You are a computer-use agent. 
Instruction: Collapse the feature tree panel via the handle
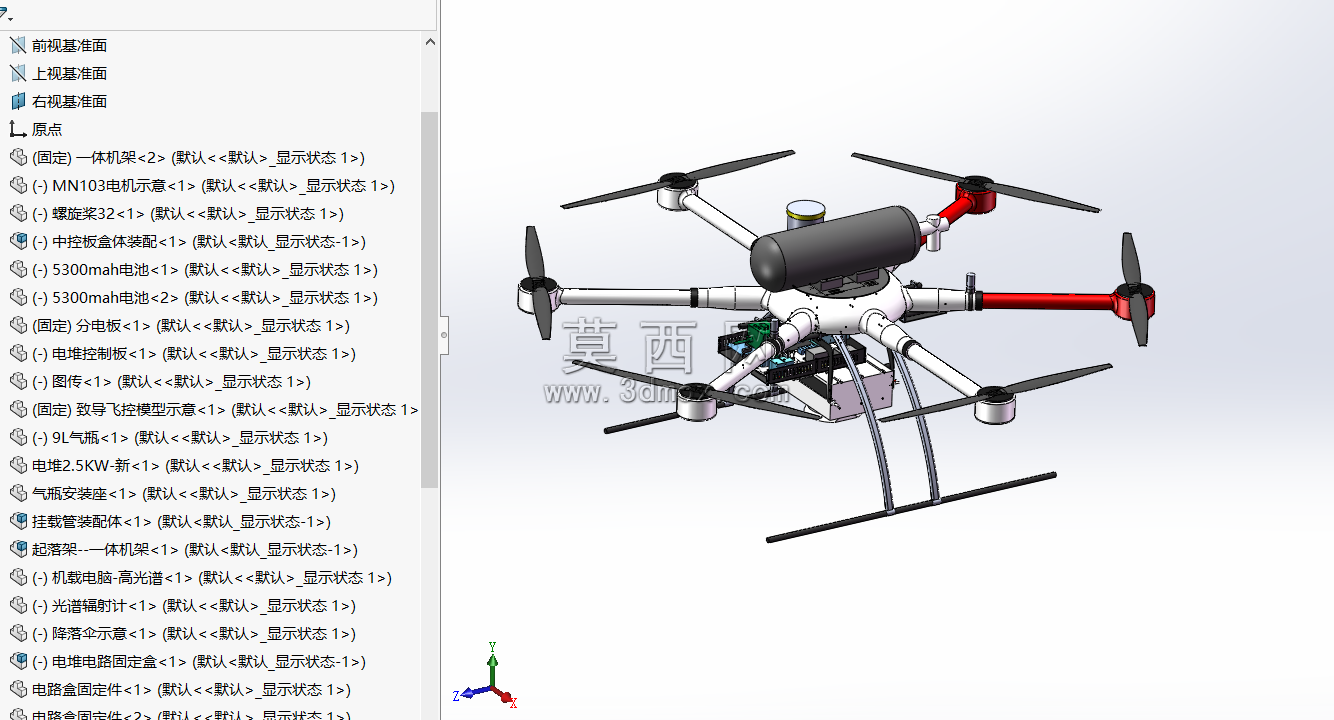[444, 335]
